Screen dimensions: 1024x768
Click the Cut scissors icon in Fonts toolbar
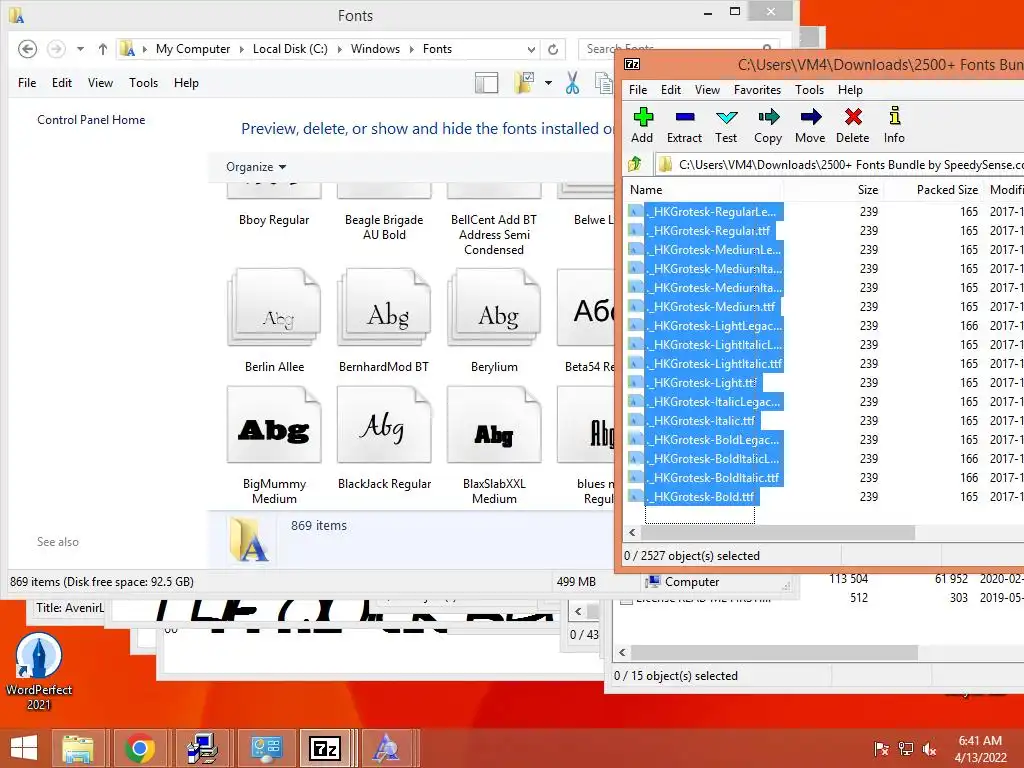[x=573, y=83]
